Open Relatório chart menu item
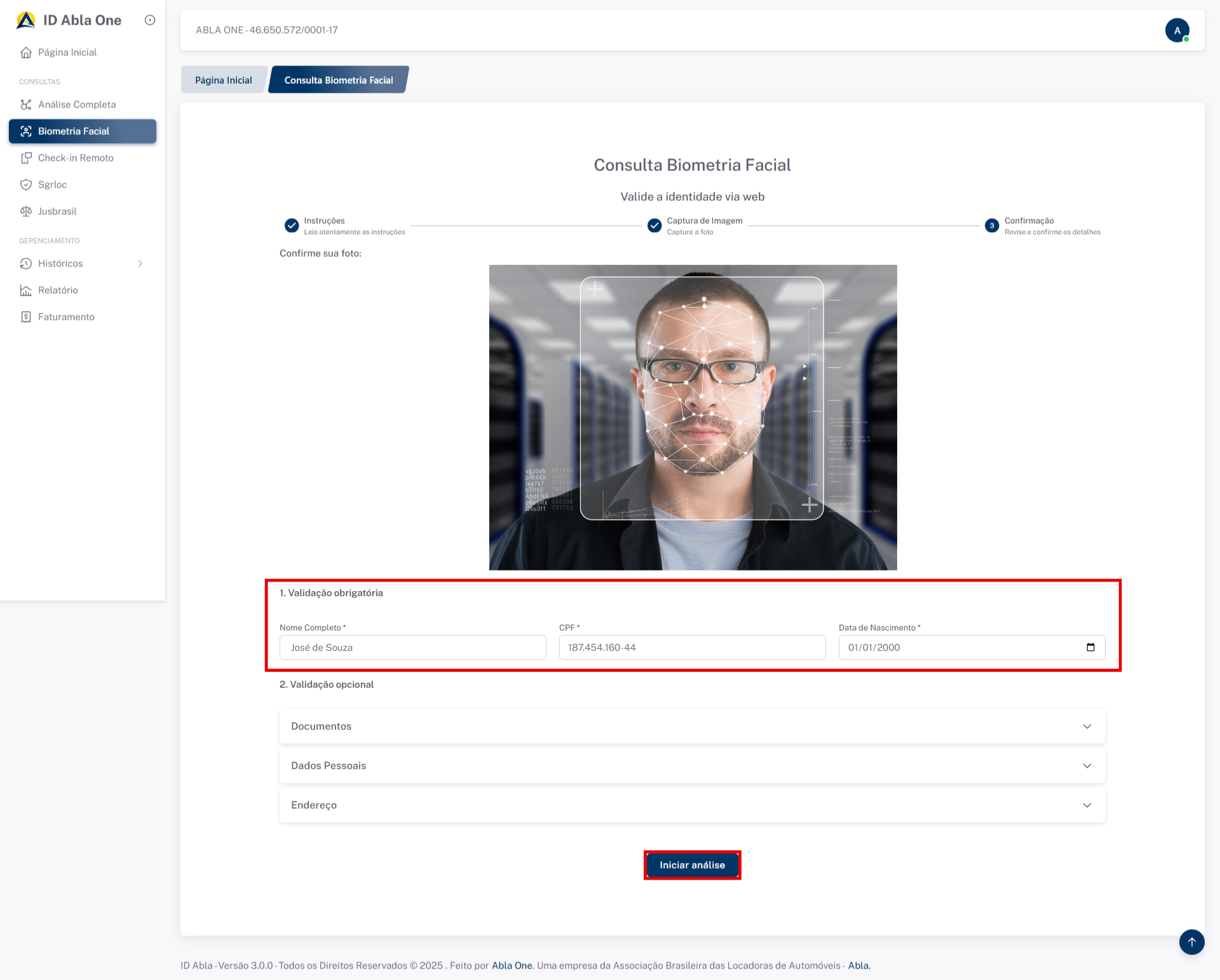 coord(58,290)
